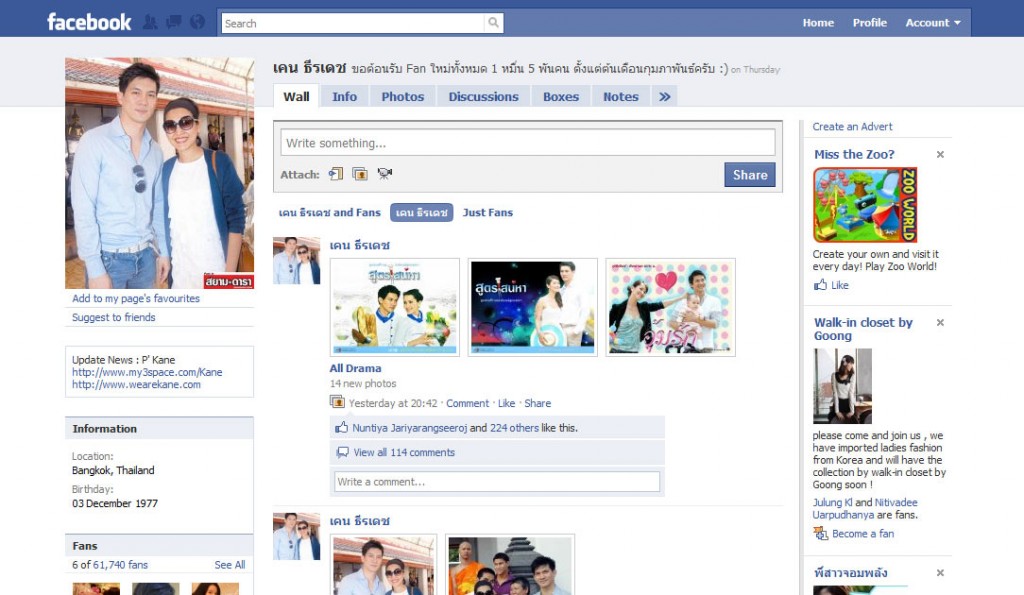Open monk group photo thumbnail in second post
The height and width of the screenshot is (595, 1024).
coord(510,565)
